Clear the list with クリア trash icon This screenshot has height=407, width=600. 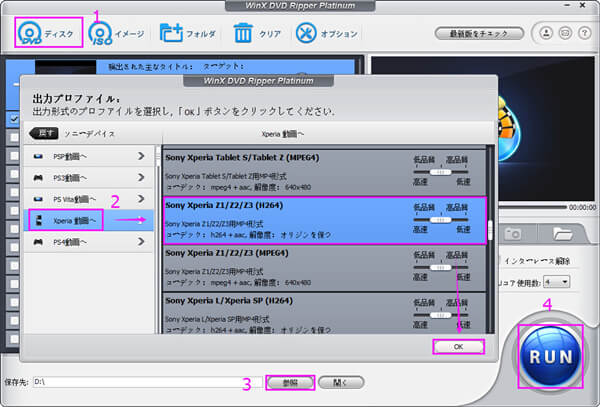(257, 34)
